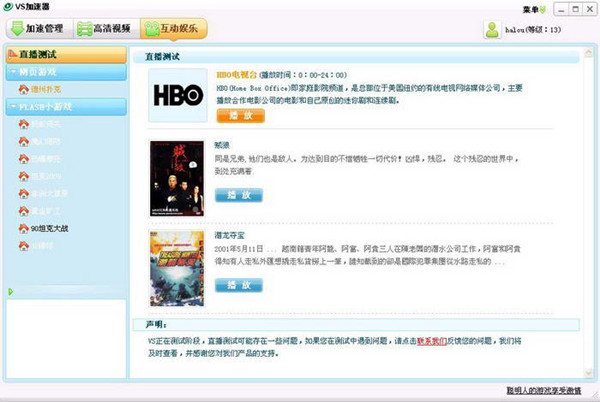The width and height of the screenshot is (600, 402).
Task: Follow the red 联系我们 link
Action: pos(432,341)
